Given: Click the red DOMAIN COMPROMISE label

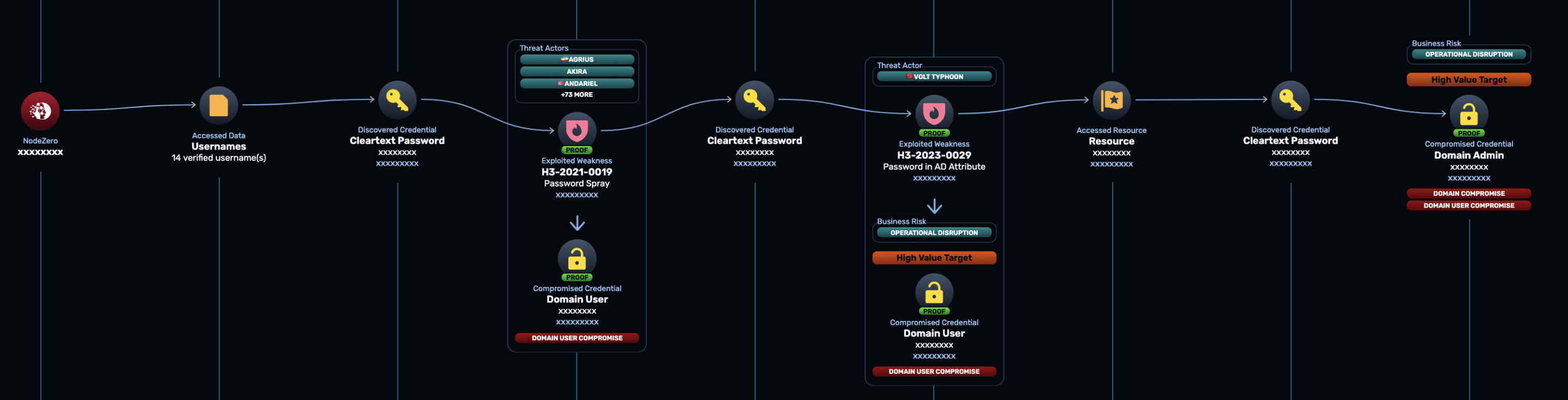Looking at the screenshot, I should click(1468, 193).
